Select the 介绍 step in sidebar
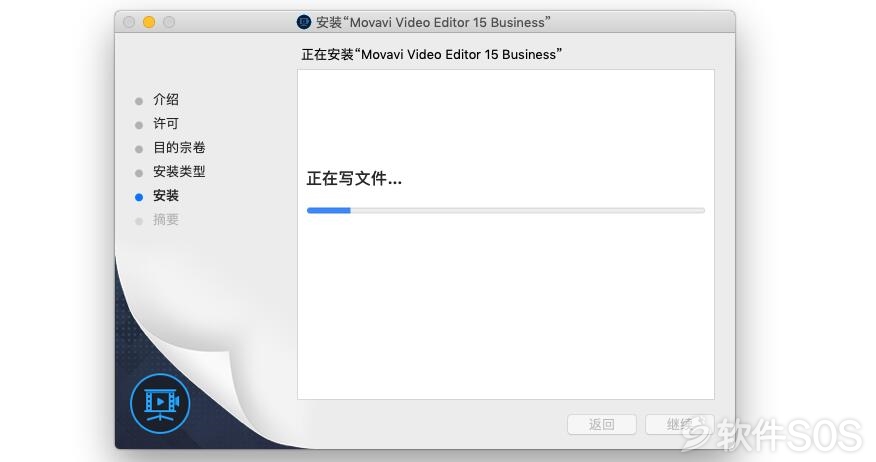This screenshot has height=462, width=876. (166, 100)
